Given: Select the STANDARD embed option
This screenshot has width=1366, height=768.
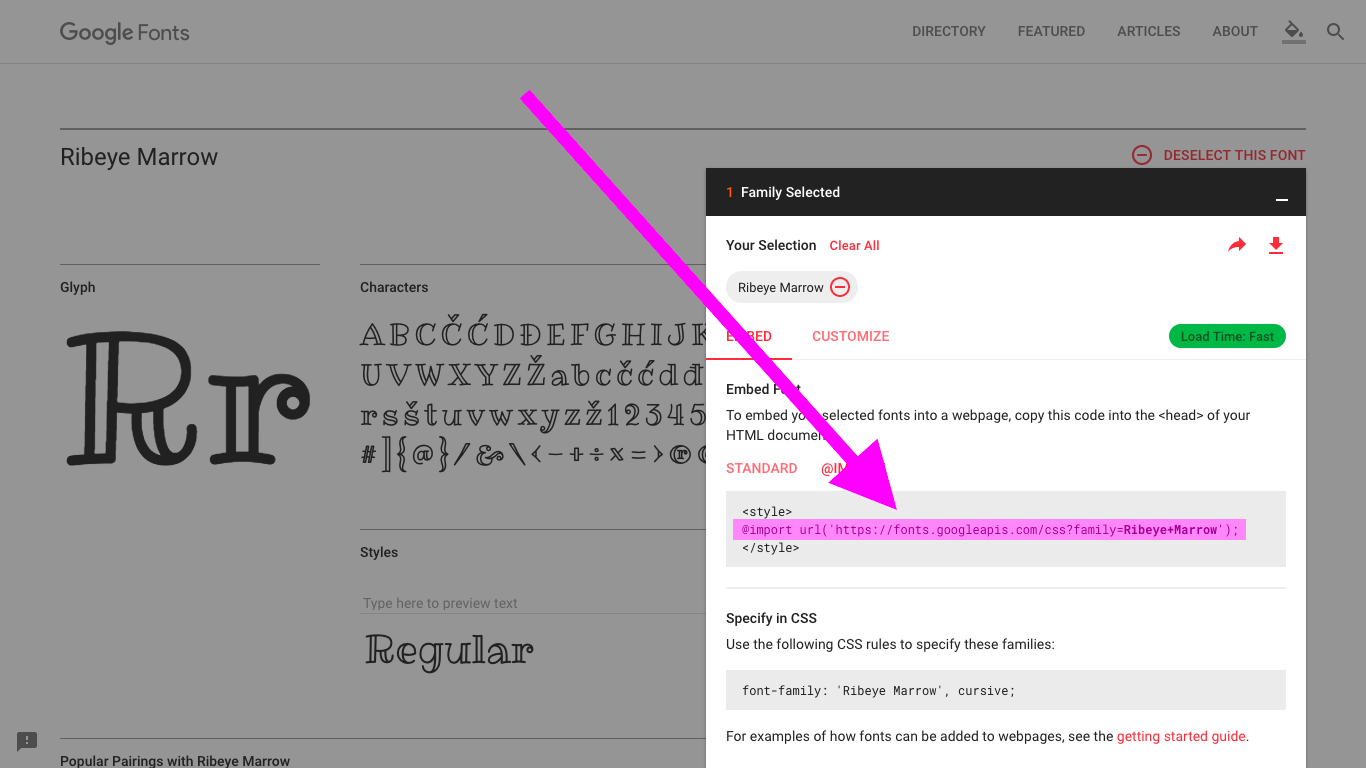Looking at the screenshot, I should [762, 468].
